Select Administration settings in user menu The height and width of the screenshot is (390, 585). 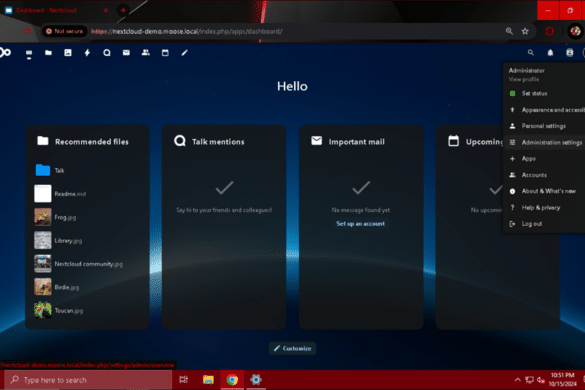546,142
